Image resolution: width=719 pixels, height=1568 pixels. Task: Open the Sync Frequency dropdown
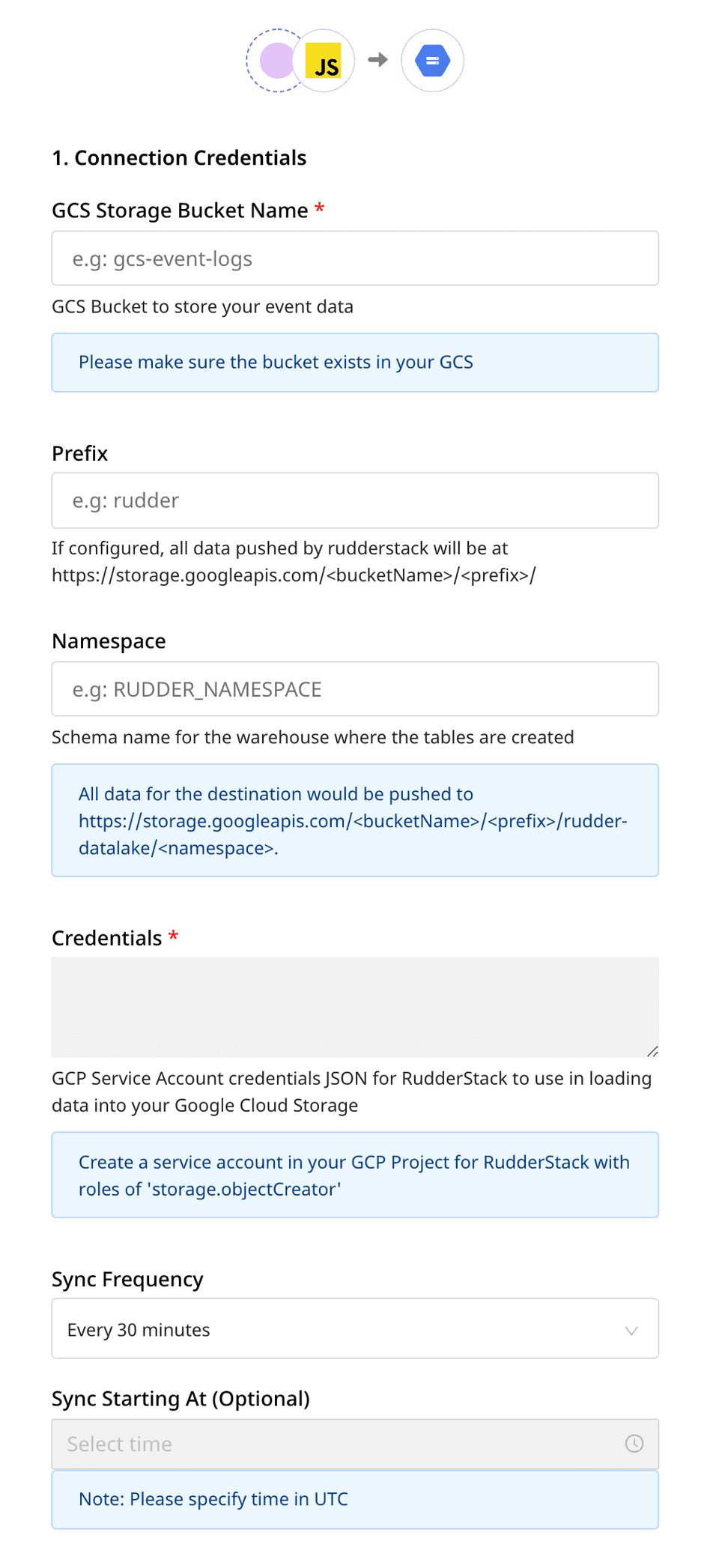point(354,1328)
